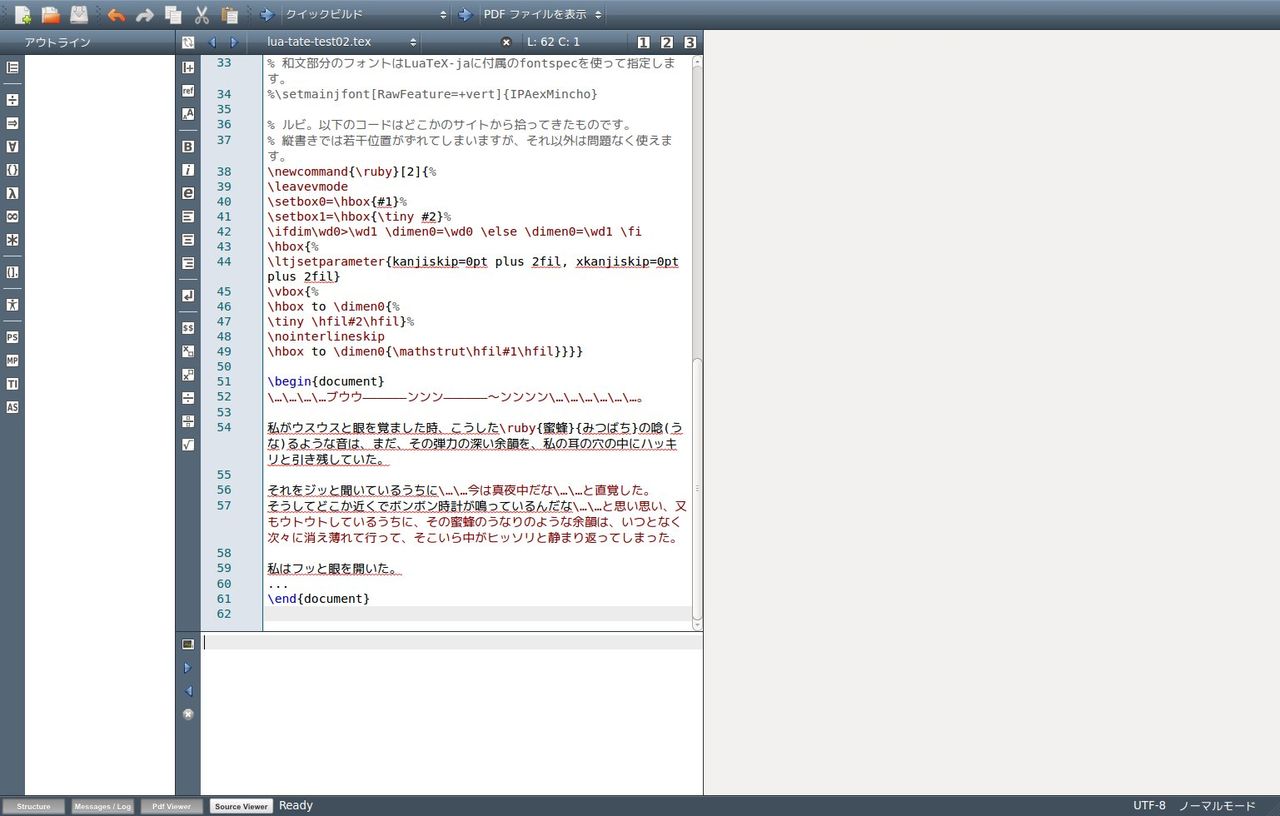Switch to Messages / Log panel

[x=102, y=806]
